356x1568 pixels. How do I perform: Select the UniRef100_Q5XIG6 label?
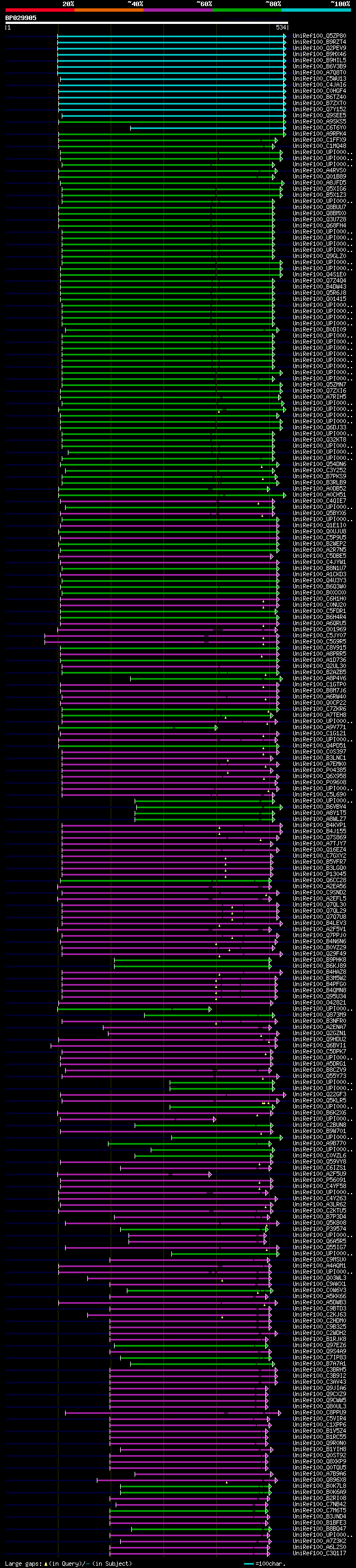(x=319, y=189)
